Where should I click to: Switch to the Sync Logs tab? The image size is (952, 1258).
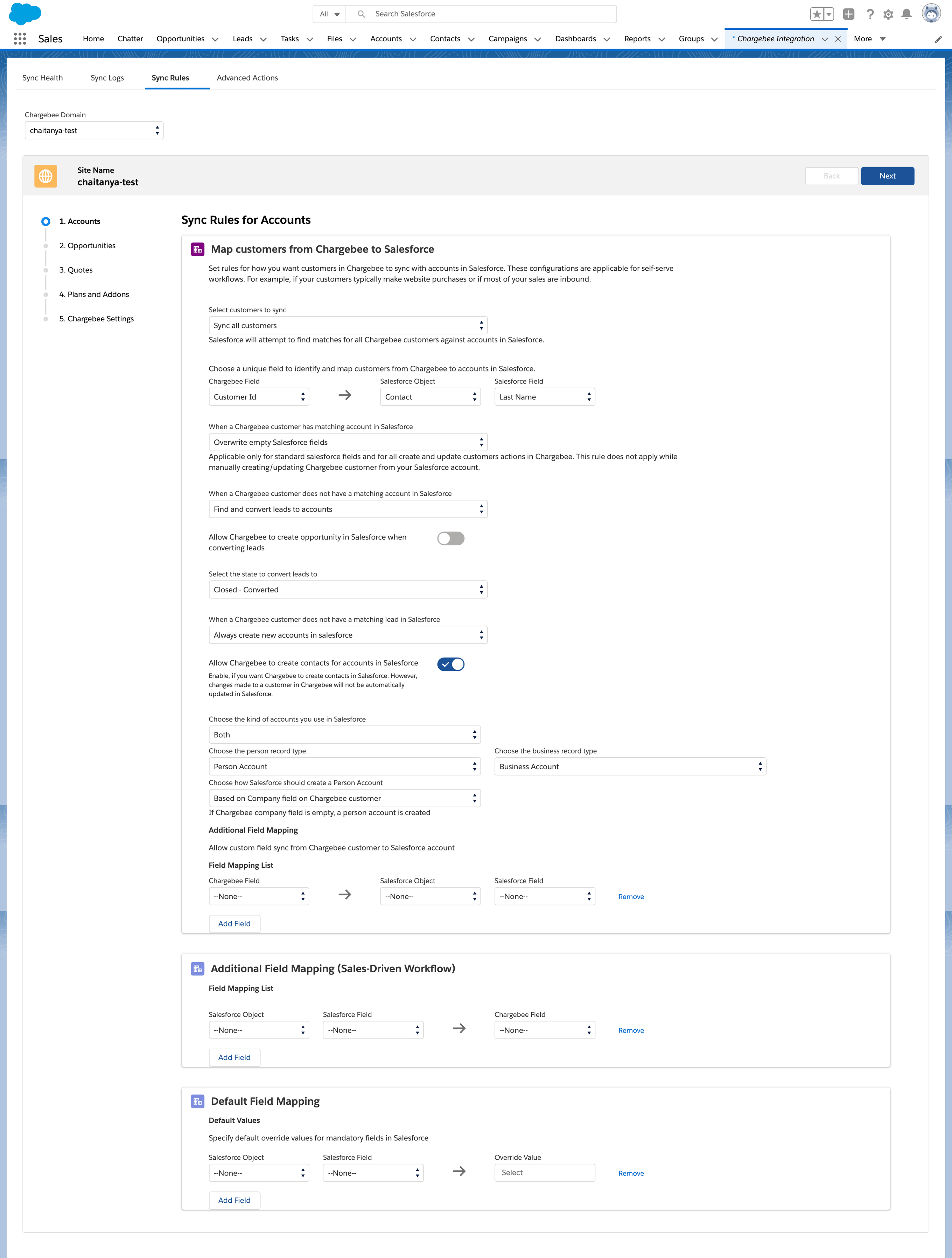click(x=107, y=78)
